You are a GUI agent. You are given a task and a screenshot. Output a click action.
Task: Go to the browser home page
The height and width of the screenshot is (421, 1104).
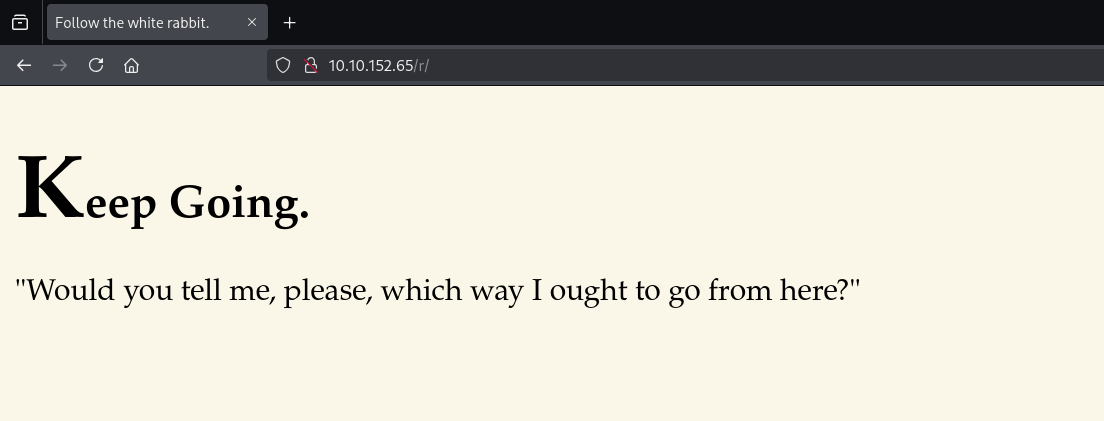131,65
